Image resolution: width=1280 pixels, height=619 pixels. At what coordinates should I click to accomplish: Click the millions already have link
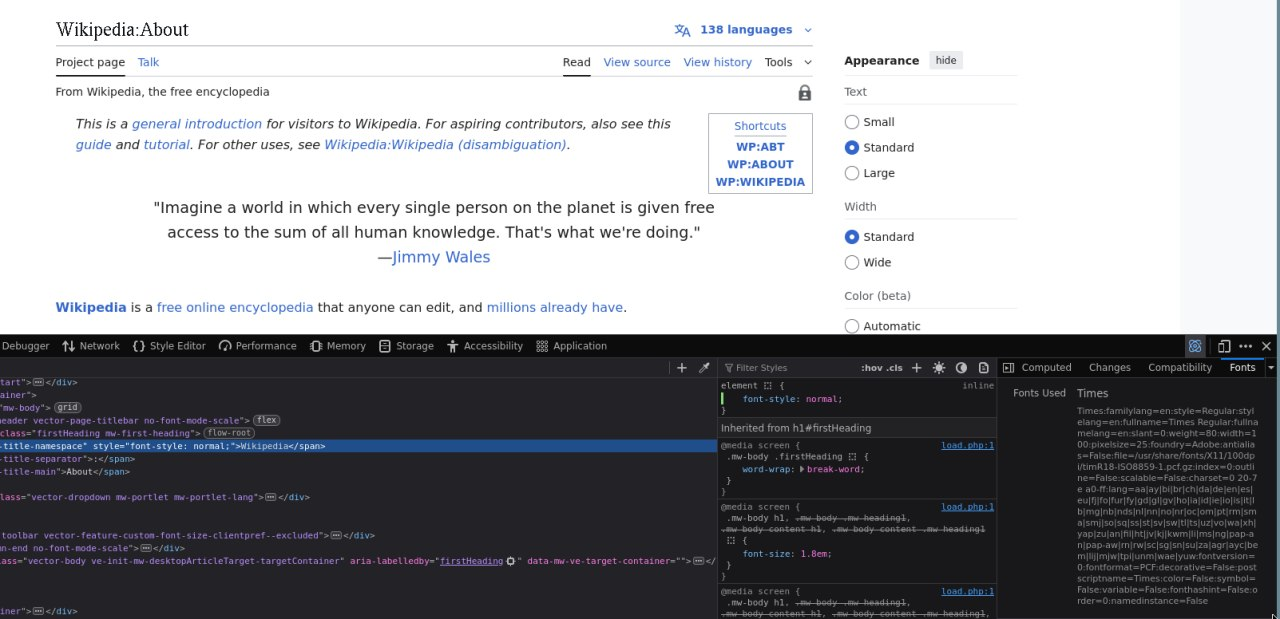(x=555, y=307)
